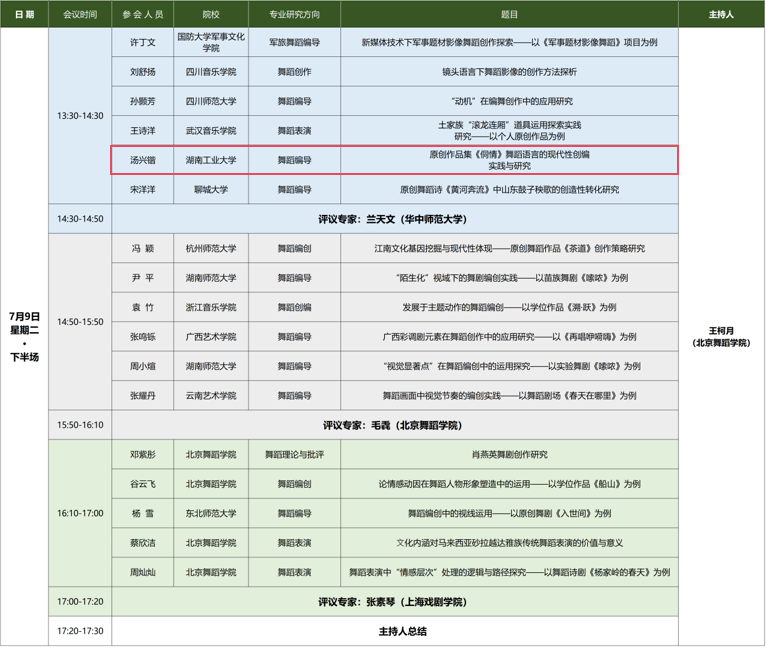Click the '舞蹈创编' research direction cell
This screenshot has width=766, height=649.
[295, 307]
